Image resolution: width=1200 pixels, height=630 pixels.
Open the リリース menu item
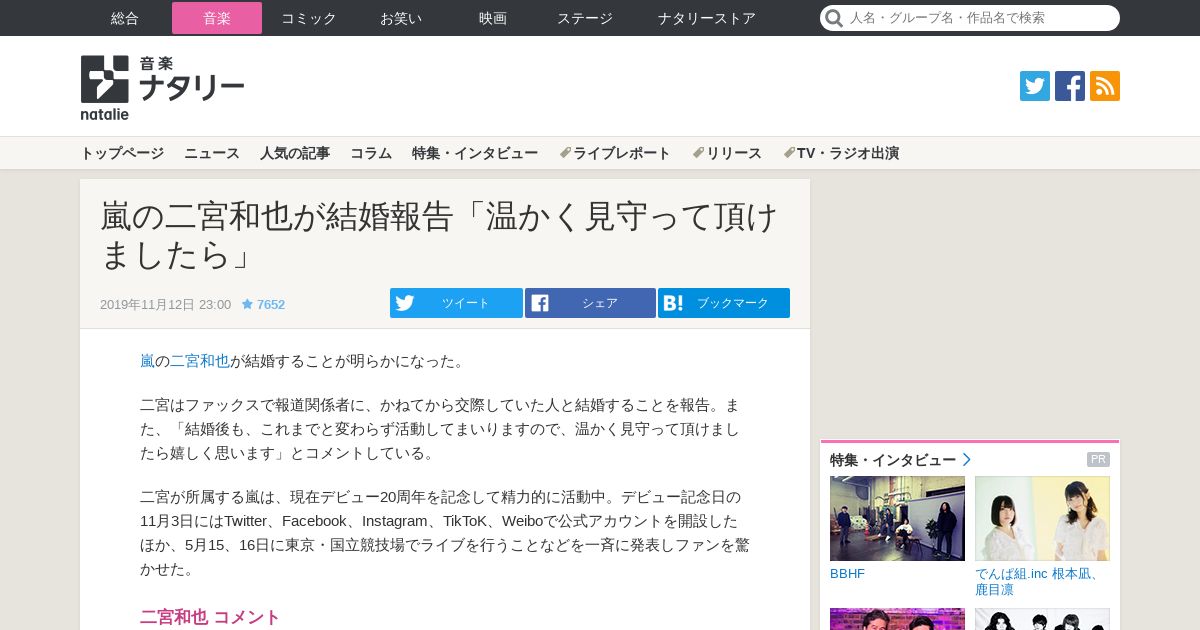coord(727,153)
